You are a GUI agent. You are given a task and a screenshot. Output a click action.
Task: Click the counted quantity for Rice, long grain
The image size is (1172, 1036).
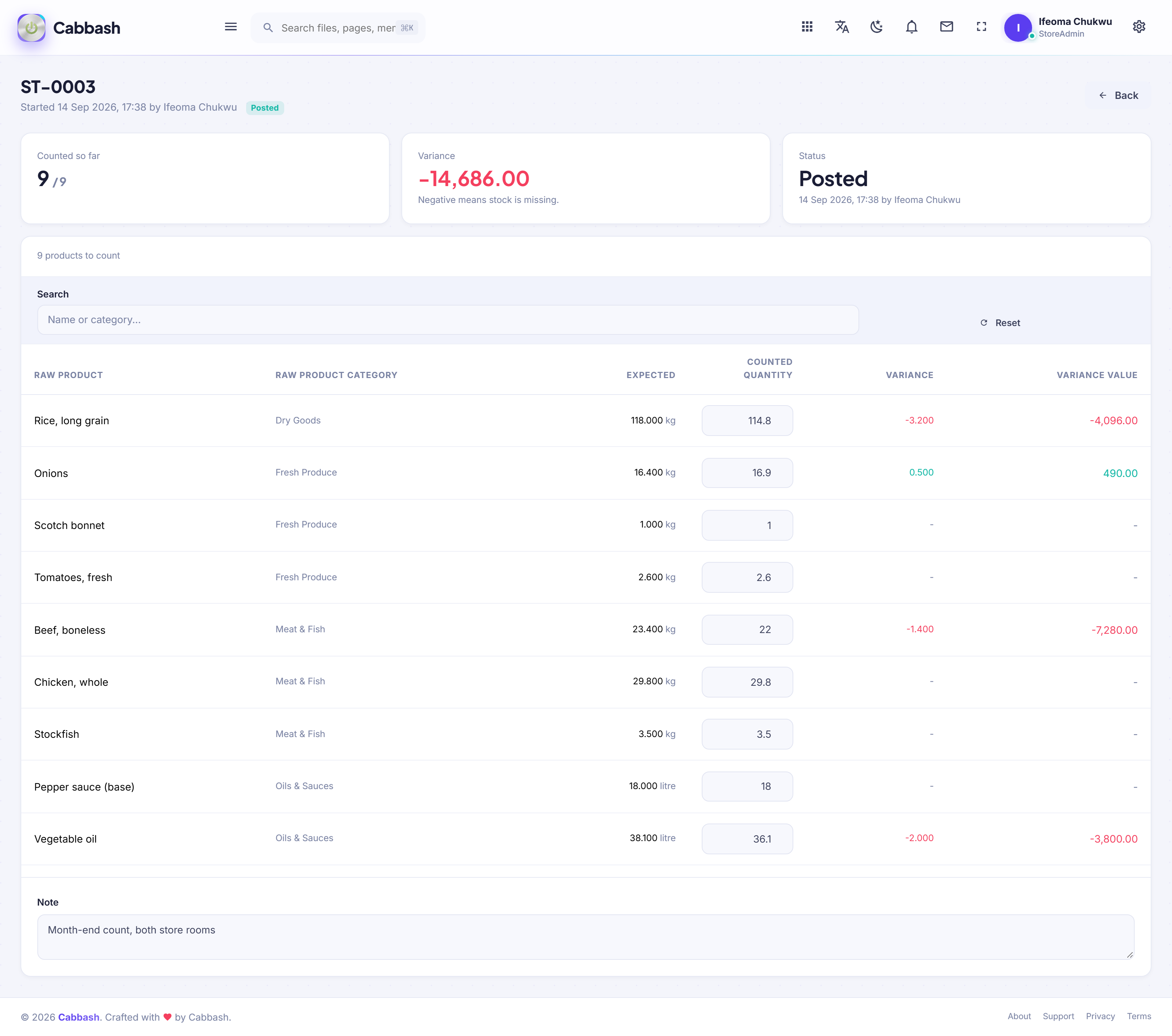click(747, 421)
